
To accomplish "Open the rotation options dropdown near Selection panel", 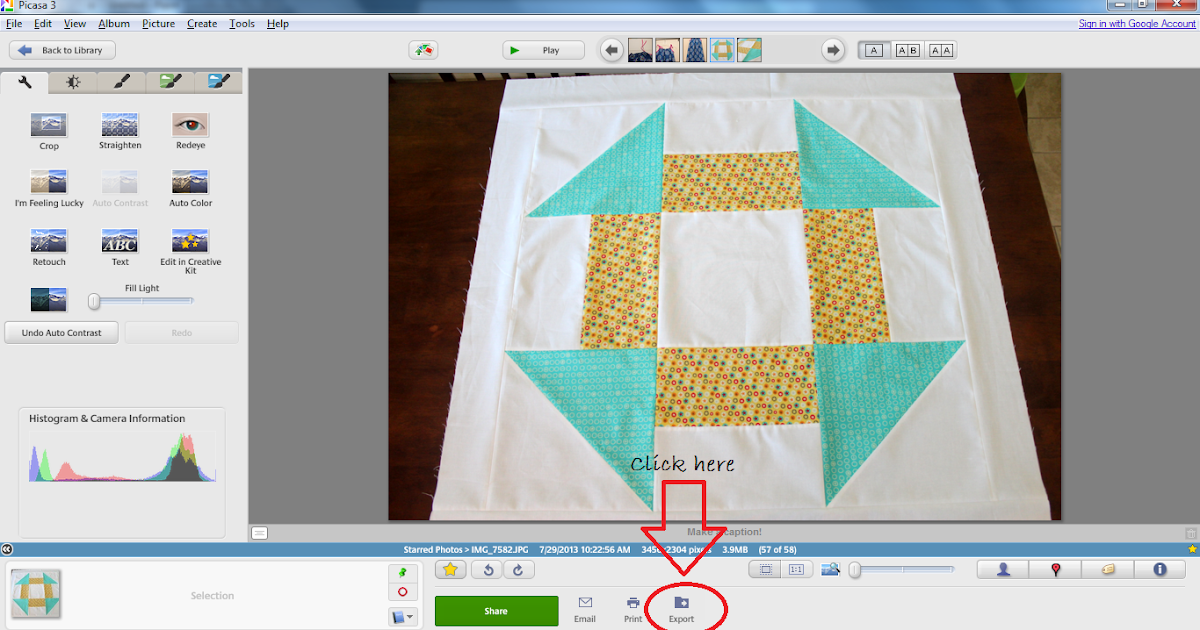I will click(x=401, y=616).
